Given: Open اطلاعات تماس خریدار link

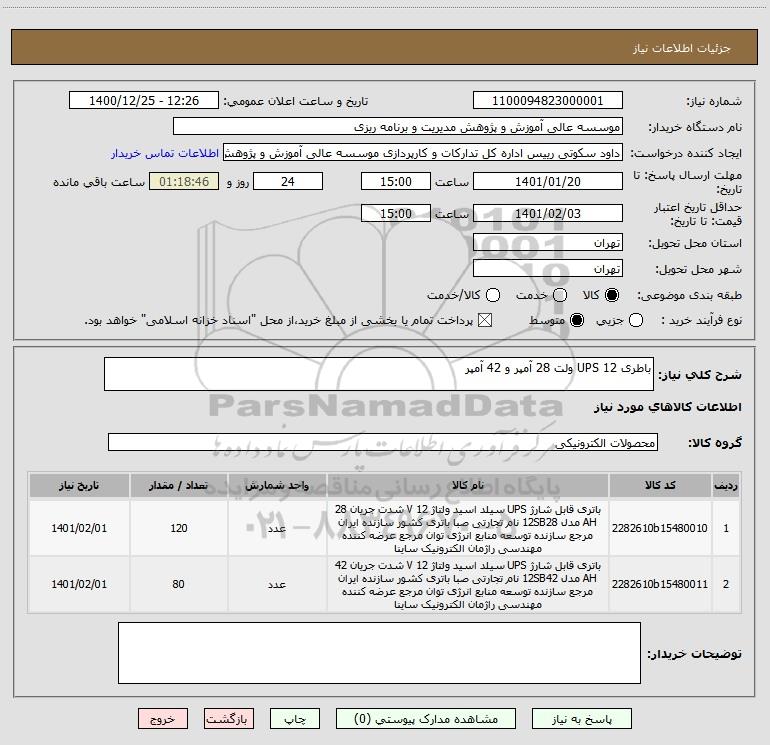Looking at the screenshot, I should pos(165,153).
